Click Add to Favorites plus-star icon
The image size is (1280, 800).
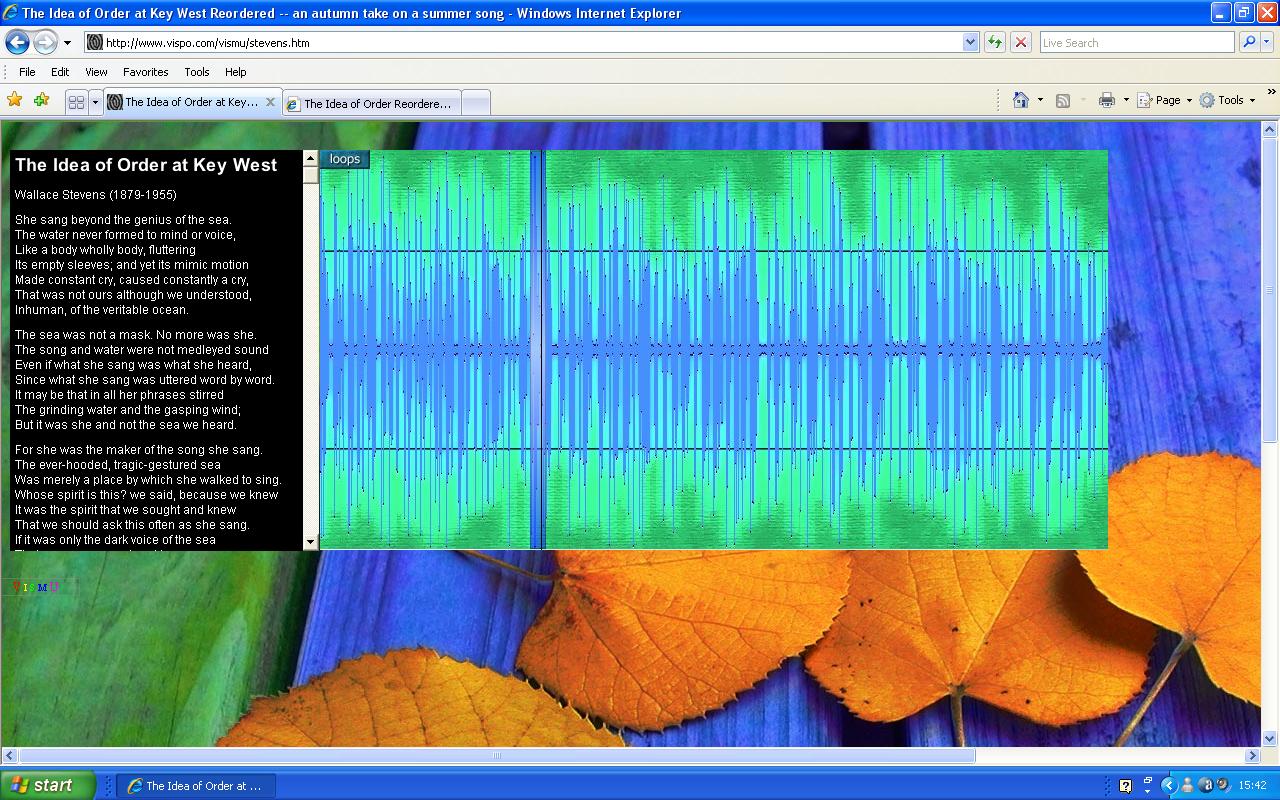coord(41,100)
